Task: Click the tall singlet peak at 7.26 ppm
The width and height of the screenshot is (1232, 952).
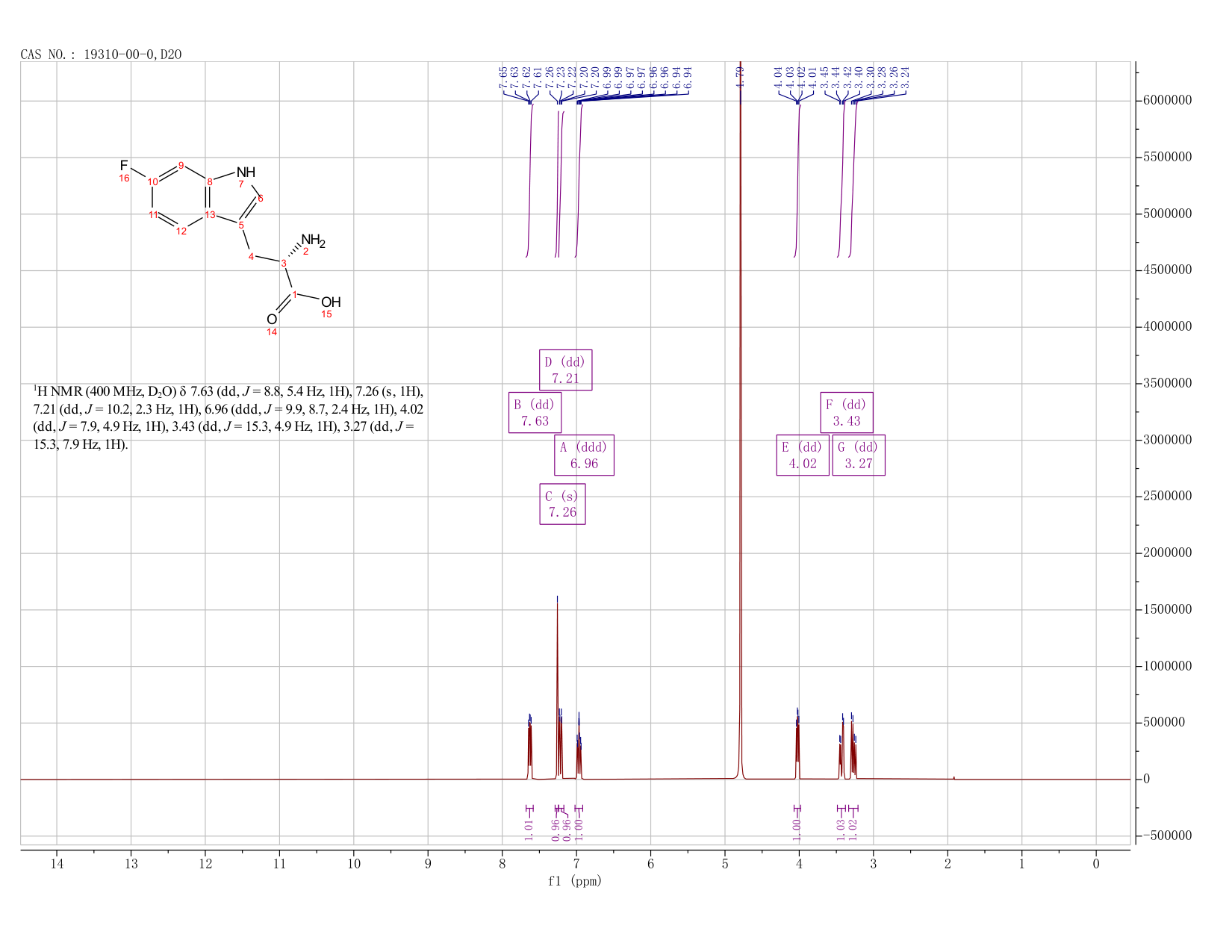Action: [557, 687]
